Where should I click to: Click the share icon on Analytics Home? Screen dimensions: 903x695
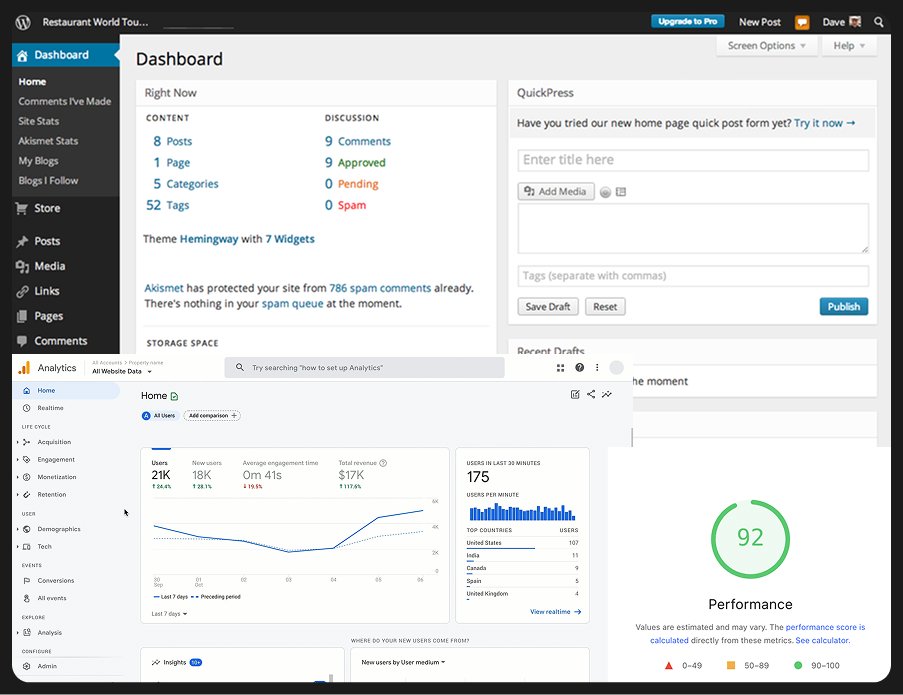click(591, 395)
